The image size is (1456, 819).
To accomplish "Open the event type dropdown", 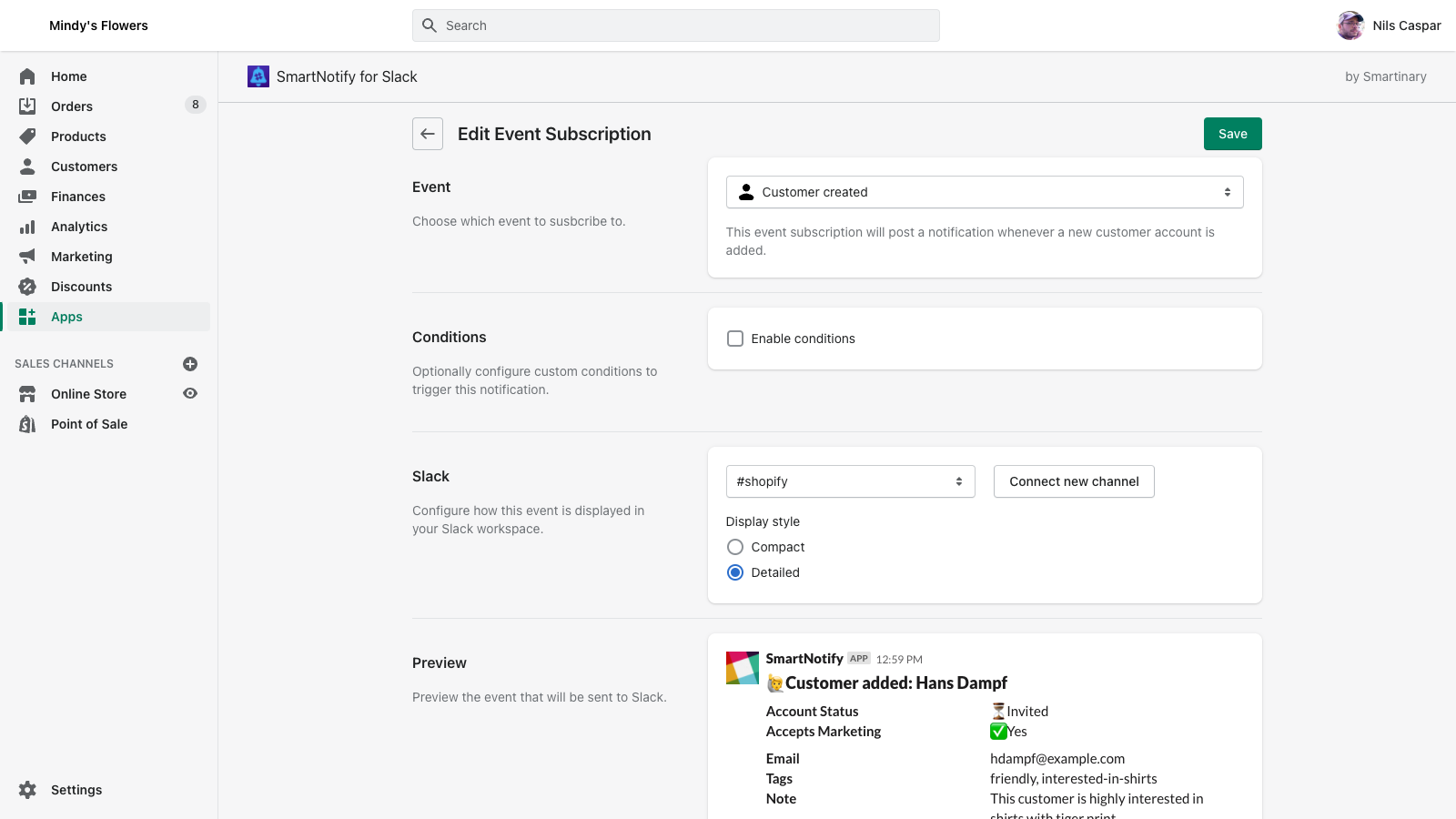I will tap(984, 192).
